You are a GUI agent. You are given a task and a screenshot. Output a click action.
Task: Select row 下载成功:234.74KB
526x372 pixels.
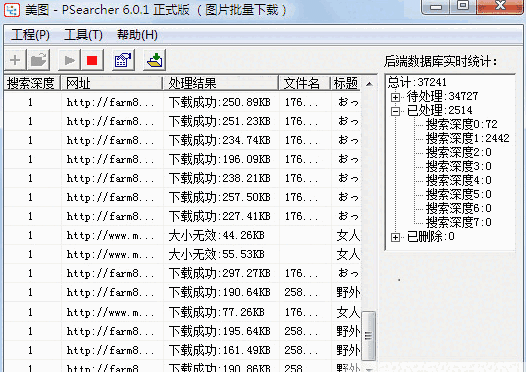tap(183, 140)
